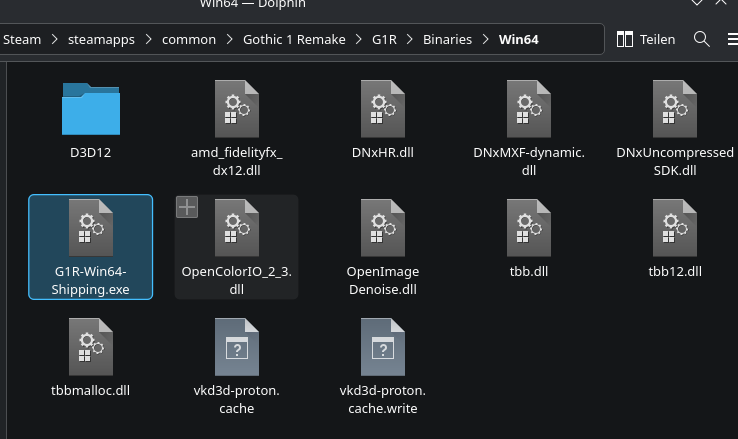
Task: Open the hamburger menu icon
Action: point(733,39)
